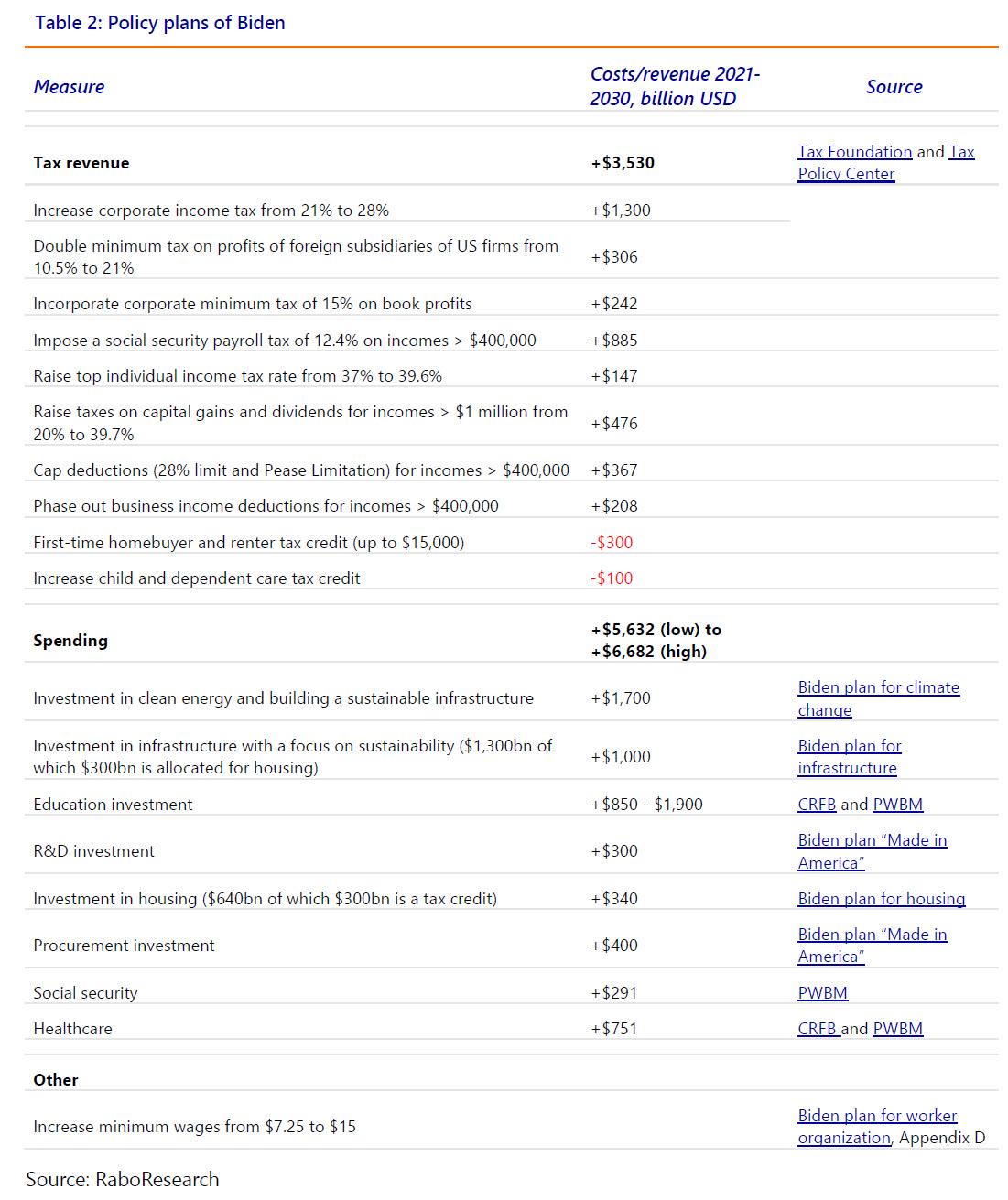Click the PWBM link in Healthcare row

(x=897, y=1029)
